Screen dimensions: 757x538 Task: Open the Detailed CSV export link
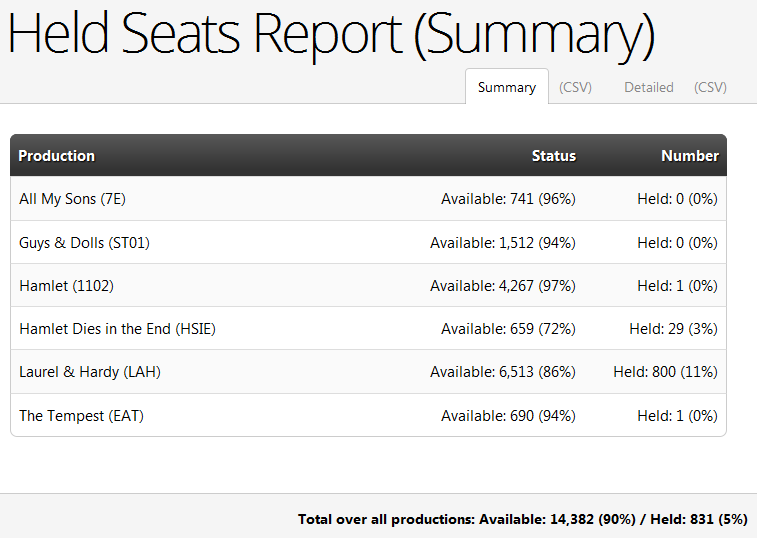click(x=710, y=87)
